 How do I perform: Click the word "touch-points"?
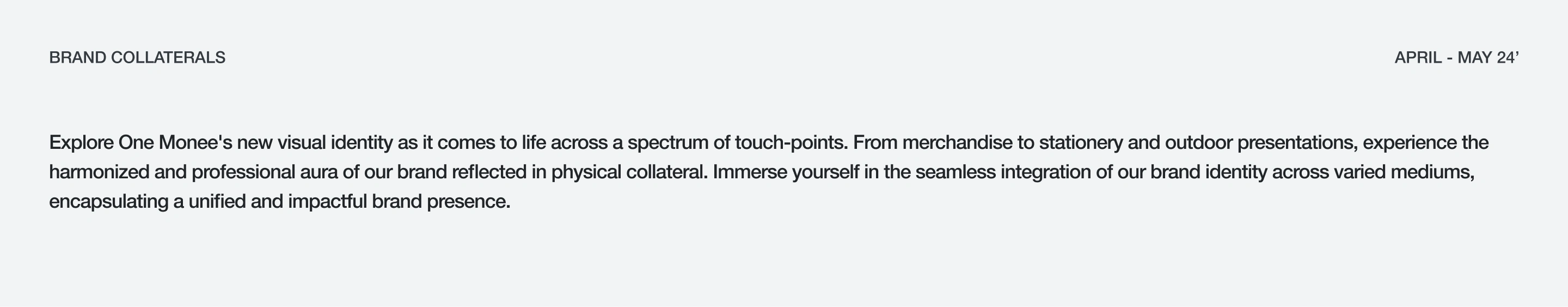tap(790, 142)
